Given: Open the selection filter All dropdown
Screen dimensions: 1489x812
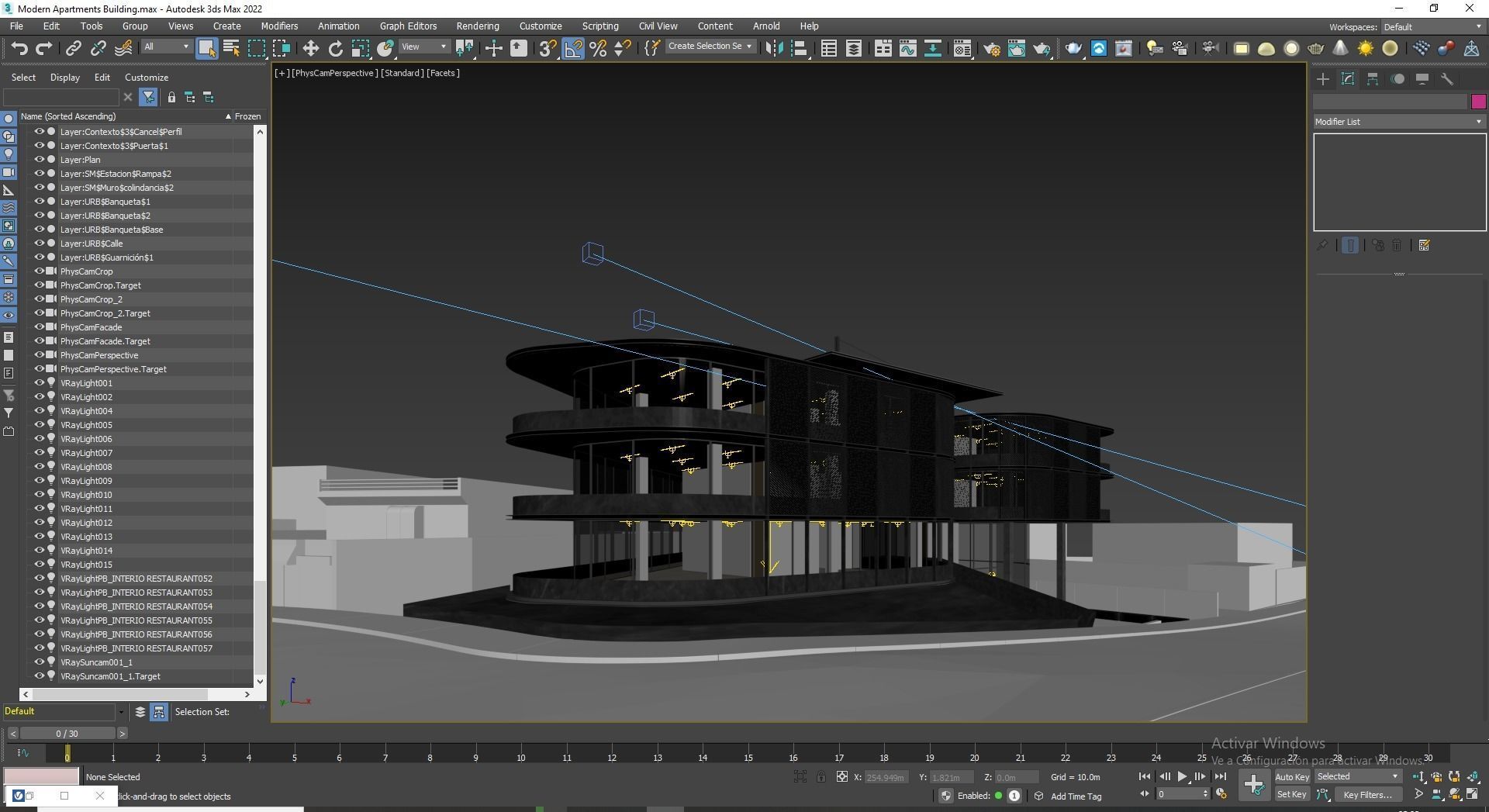Looking at the screenshot, I should (x=167, y=47).
